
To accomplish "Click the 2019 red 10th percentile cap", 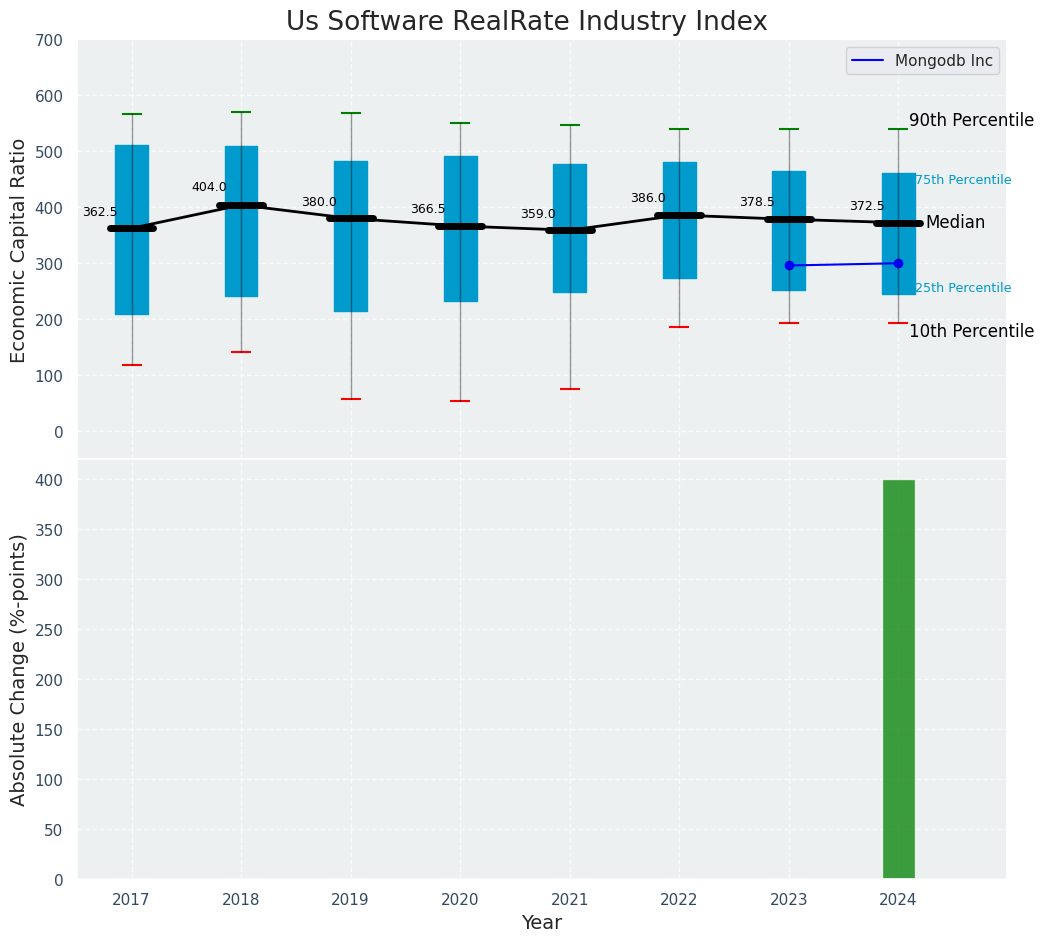I will [351, 399].
